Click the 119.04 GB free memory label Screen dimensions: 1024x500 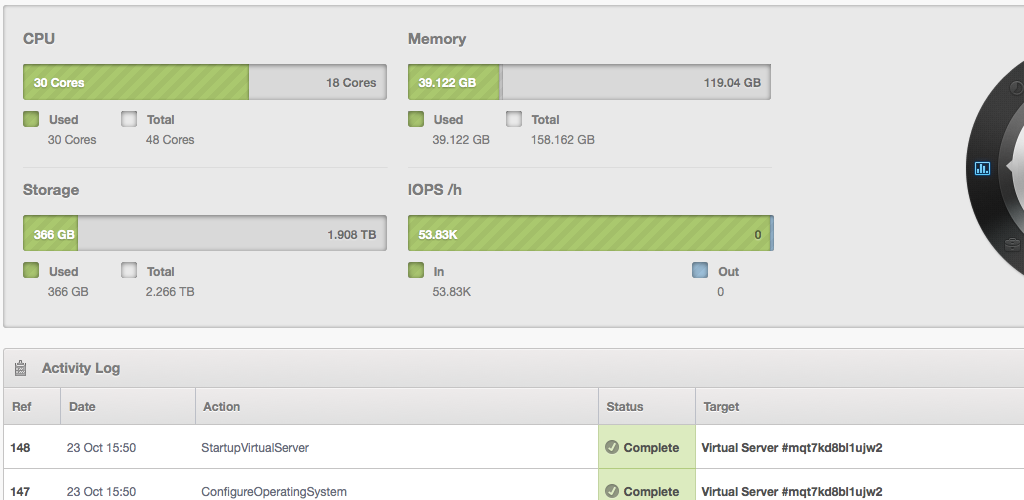coord(732,83)
